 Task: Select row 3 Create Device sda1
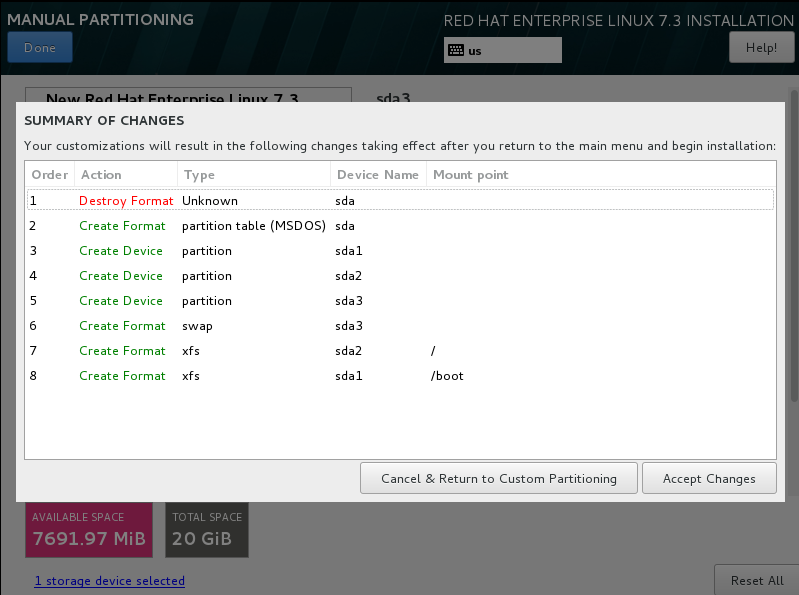(400, 251)
